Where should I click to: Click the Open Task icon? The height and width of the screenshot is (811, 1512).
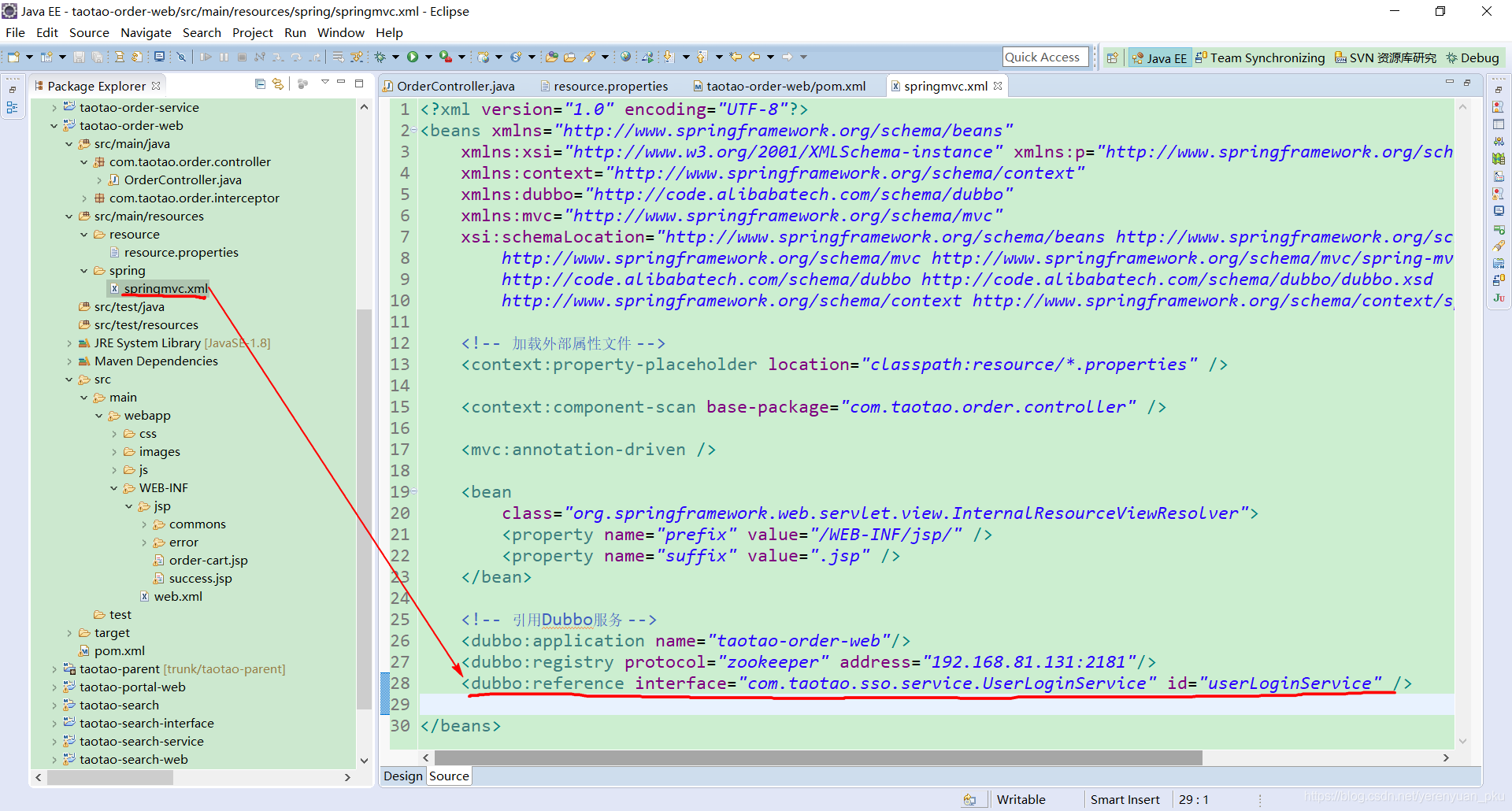point(569,57)
